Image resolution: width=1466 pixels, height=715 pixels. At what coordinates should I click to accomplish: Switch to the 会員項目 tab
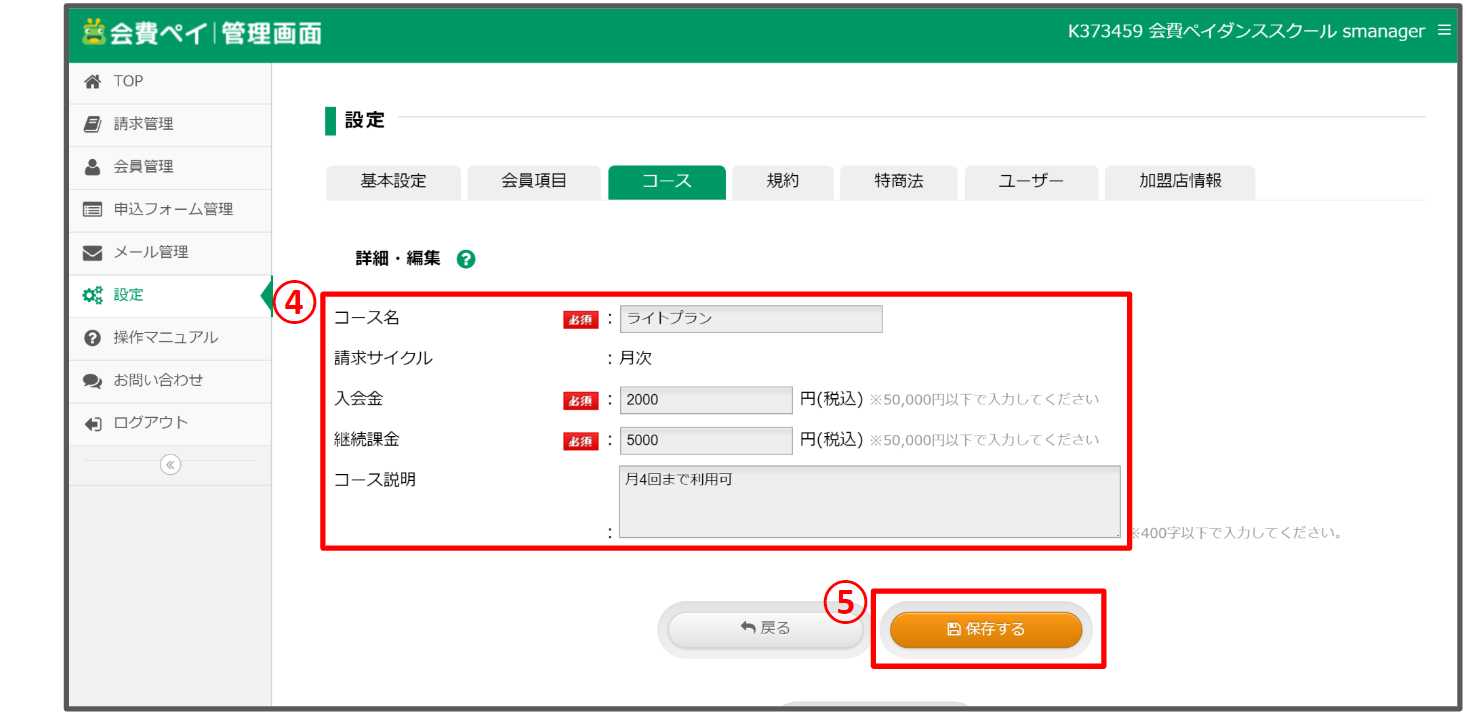(534, 182)
